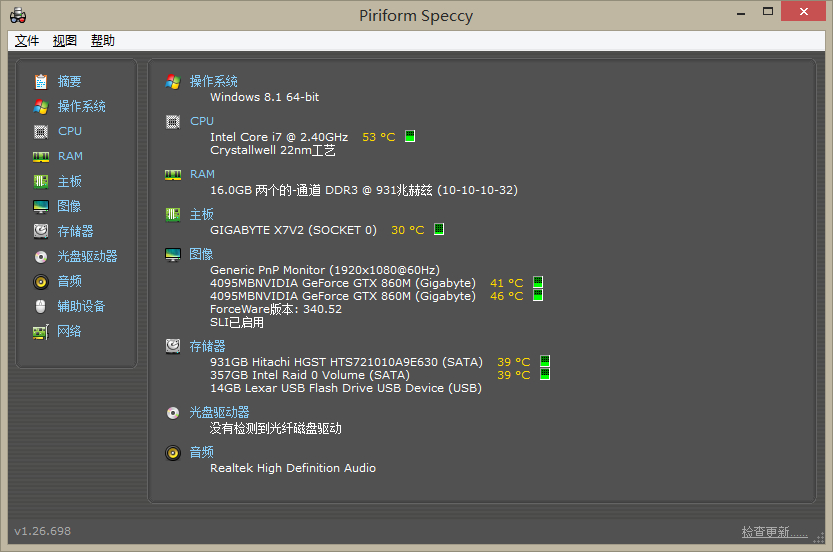Viewport: 833px width, 552px height.
Task: Open the 文件 menu
Action: pyautogui.click(x=27, y=41)
